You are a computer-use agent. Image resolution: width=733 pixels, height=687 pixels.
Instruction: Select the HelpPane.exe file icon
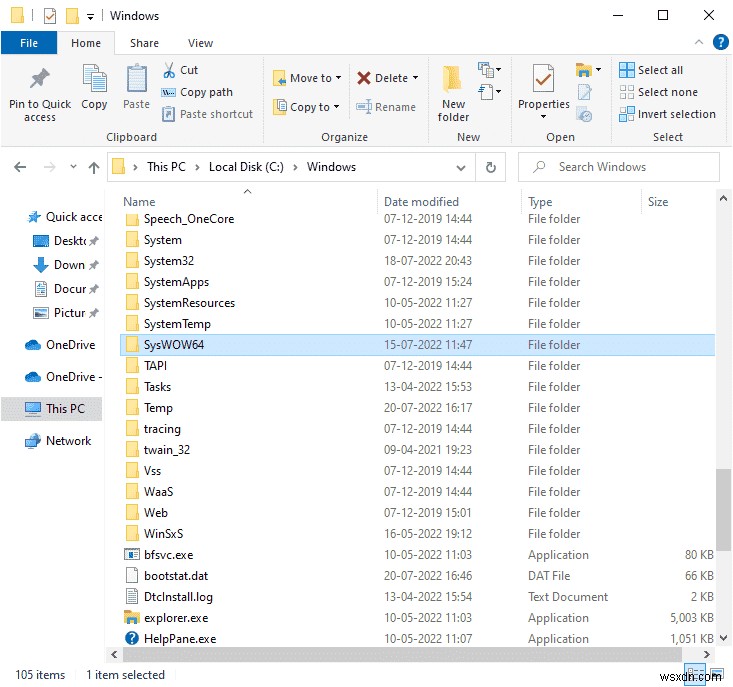132,638
